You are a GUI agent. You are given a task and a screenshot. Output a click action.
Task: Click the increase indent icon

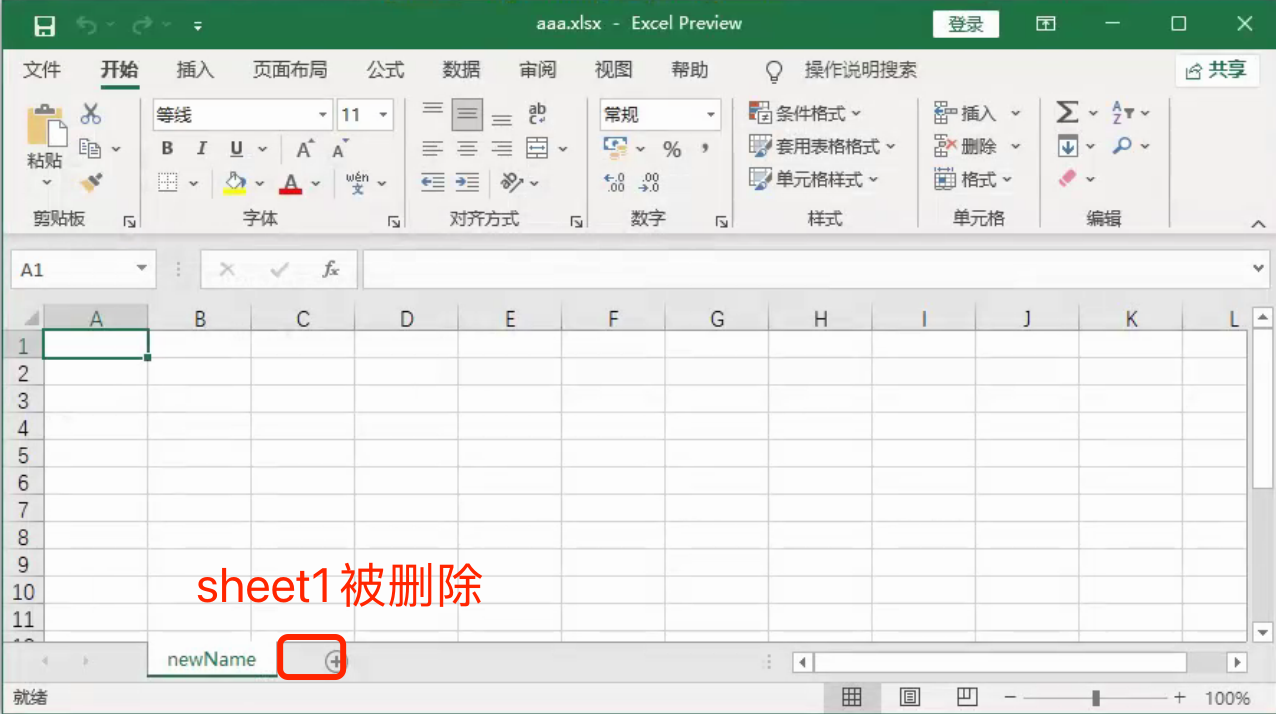[467, 182]
